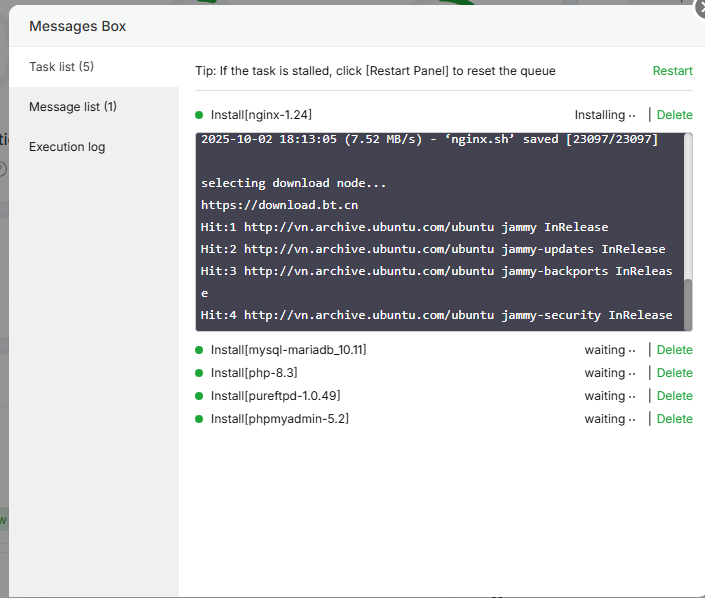Remove the php-8.3 install task

click(x=674, y=373)
